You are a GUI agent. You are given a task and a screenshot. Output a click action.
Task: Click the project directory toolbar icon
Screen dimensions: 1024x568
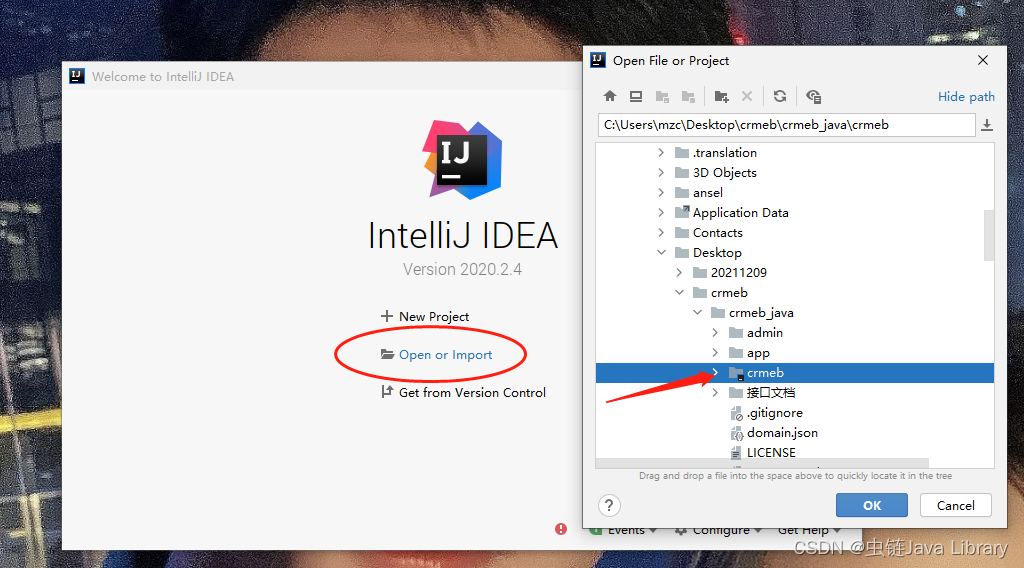[662, 97]
